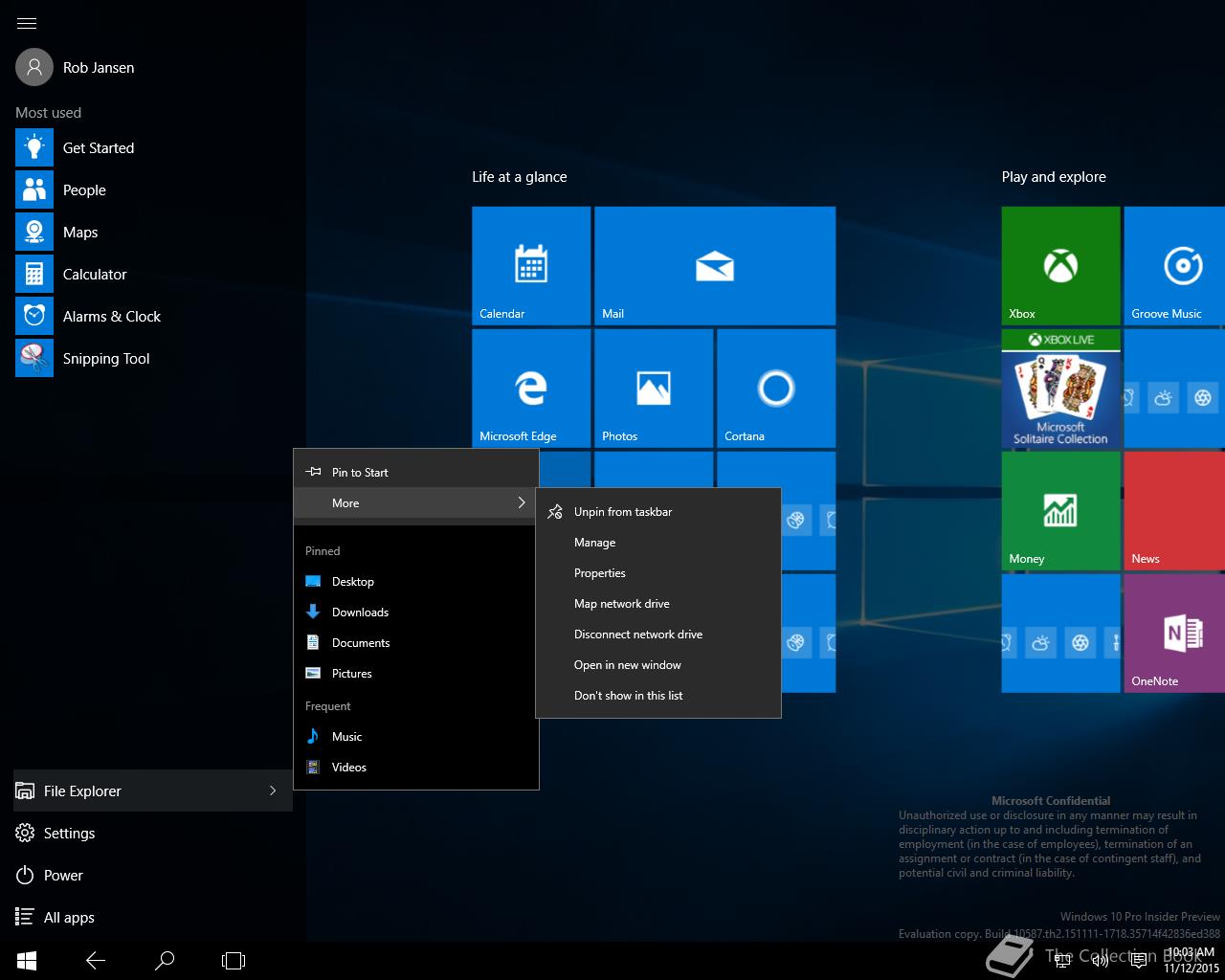Screen dimensions: 1225x980
Task: Open Get Started app
Action: click(153, 147)
